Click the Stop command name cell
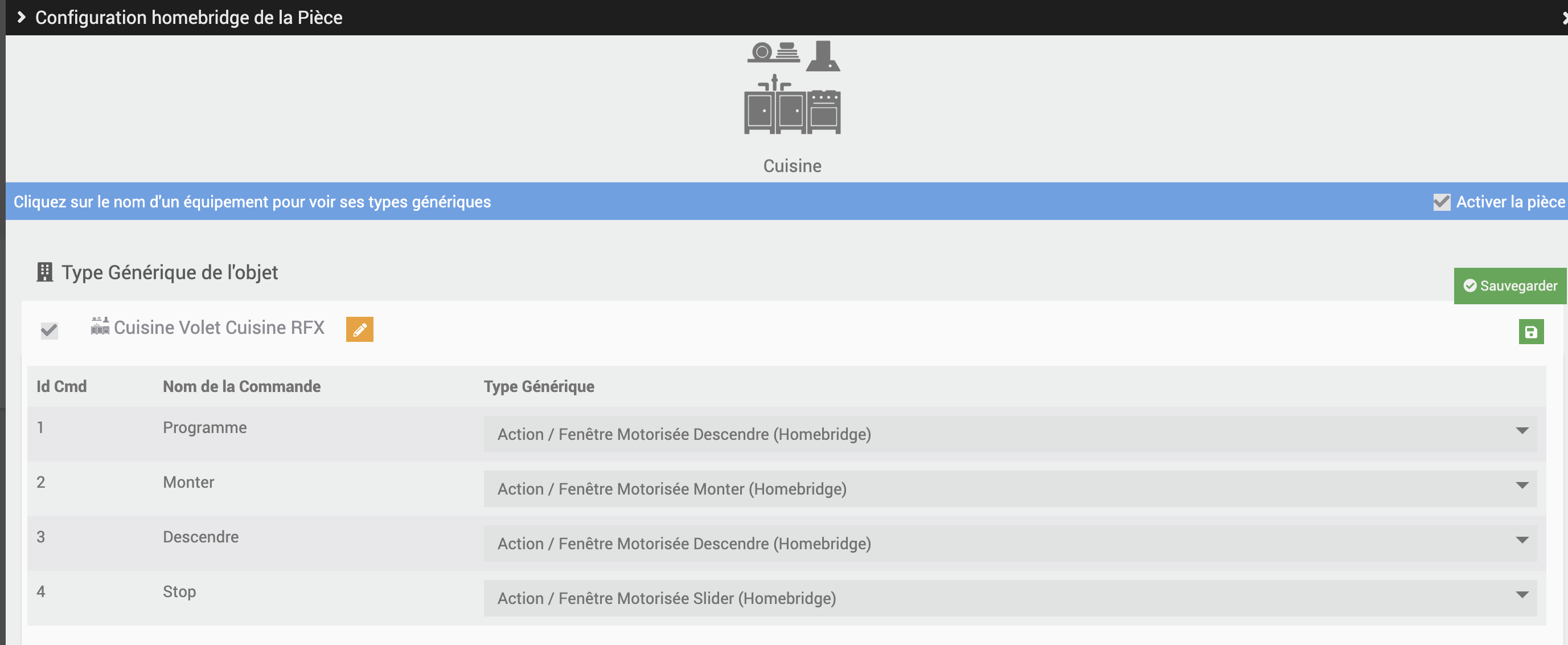This screenshot has height=645, width=1568. tap(179, 591)
